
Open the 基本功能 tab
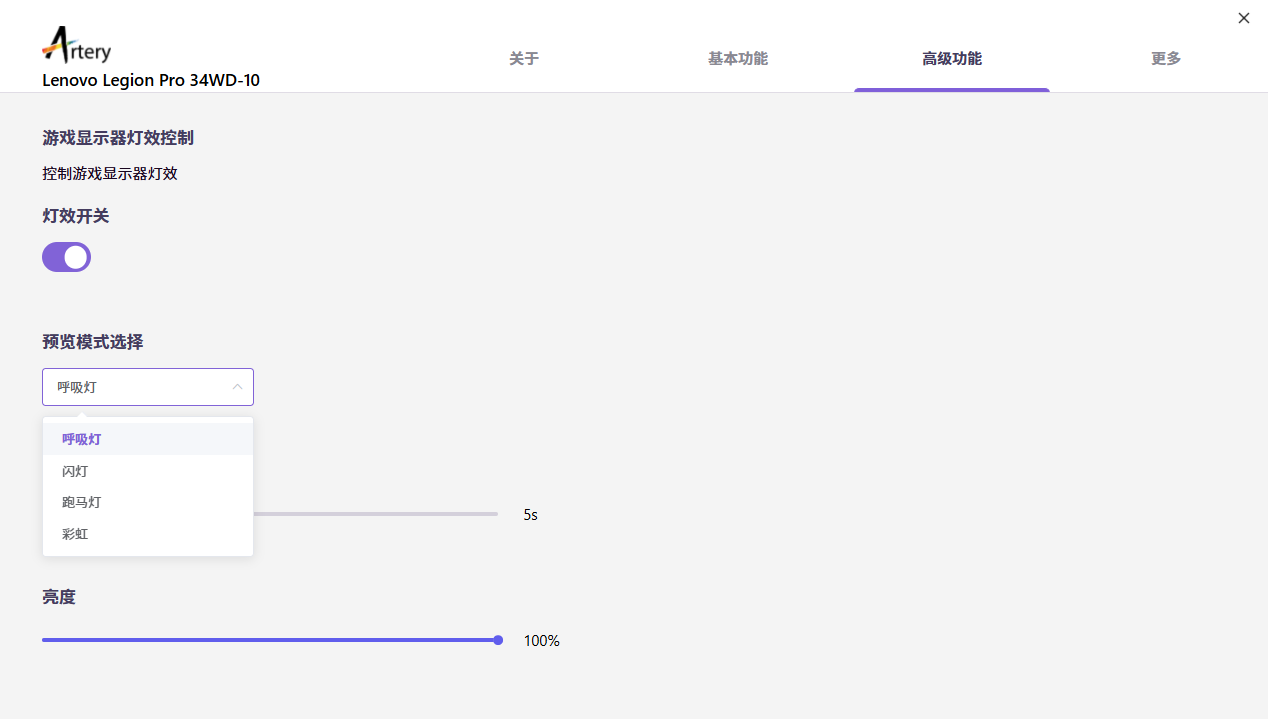click(738, 59)
